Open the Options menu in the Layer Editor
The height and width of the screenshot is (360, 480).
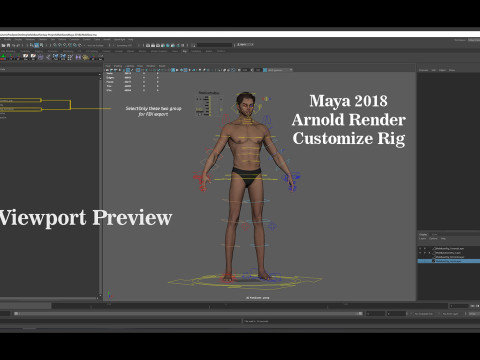pyautogui.click(x=433, y=239)
